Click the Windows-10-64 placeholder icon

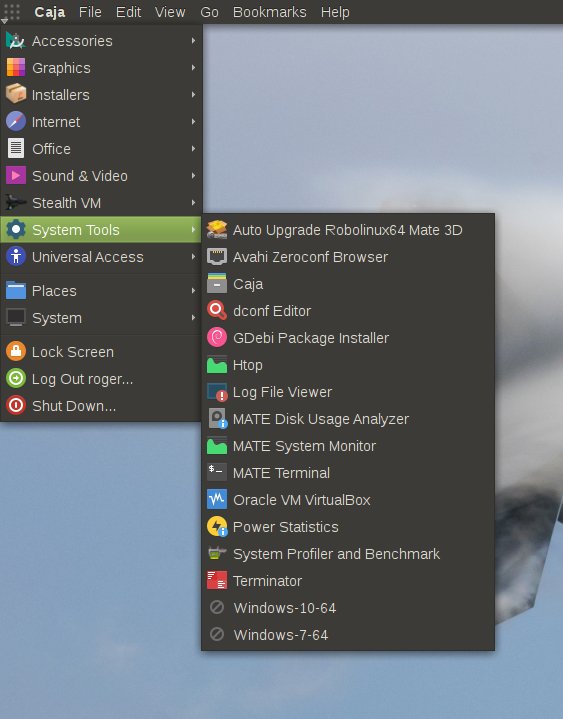click(217, 607)
